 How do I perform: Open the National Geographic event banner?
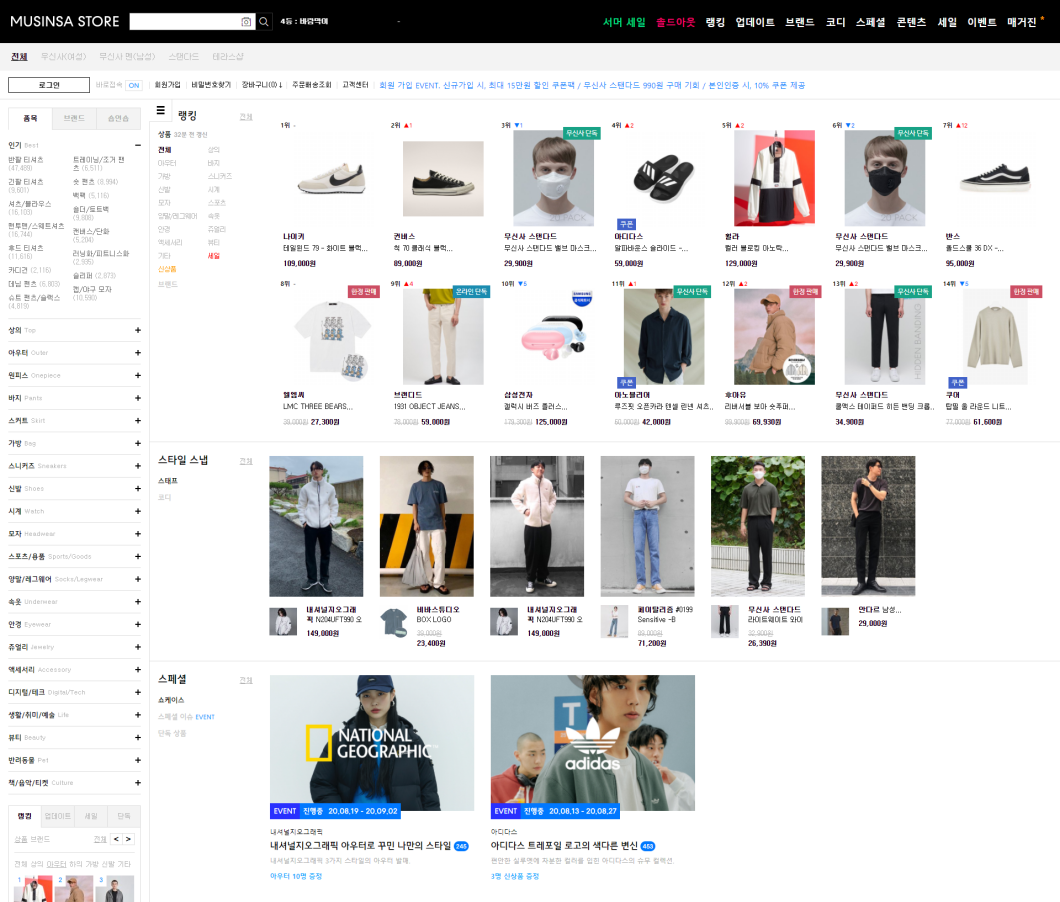[x=372, y=743]
